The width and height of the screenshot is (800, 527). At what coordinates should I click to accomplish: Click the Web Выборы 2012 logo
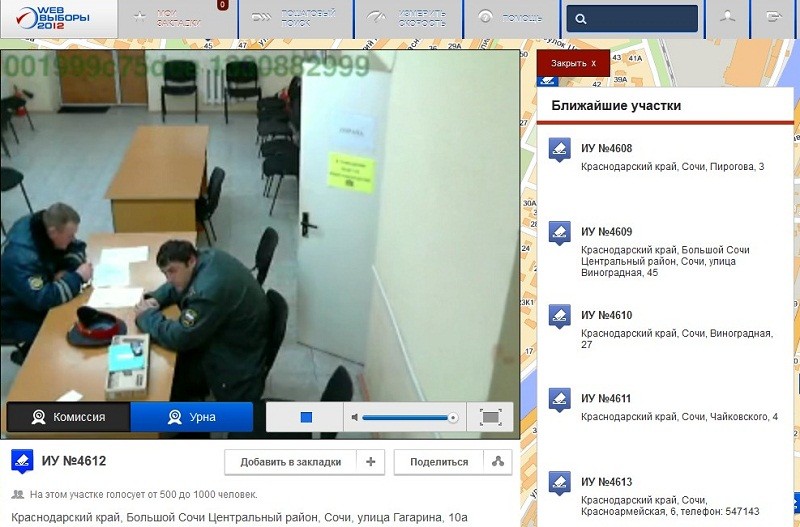point(58,18)
